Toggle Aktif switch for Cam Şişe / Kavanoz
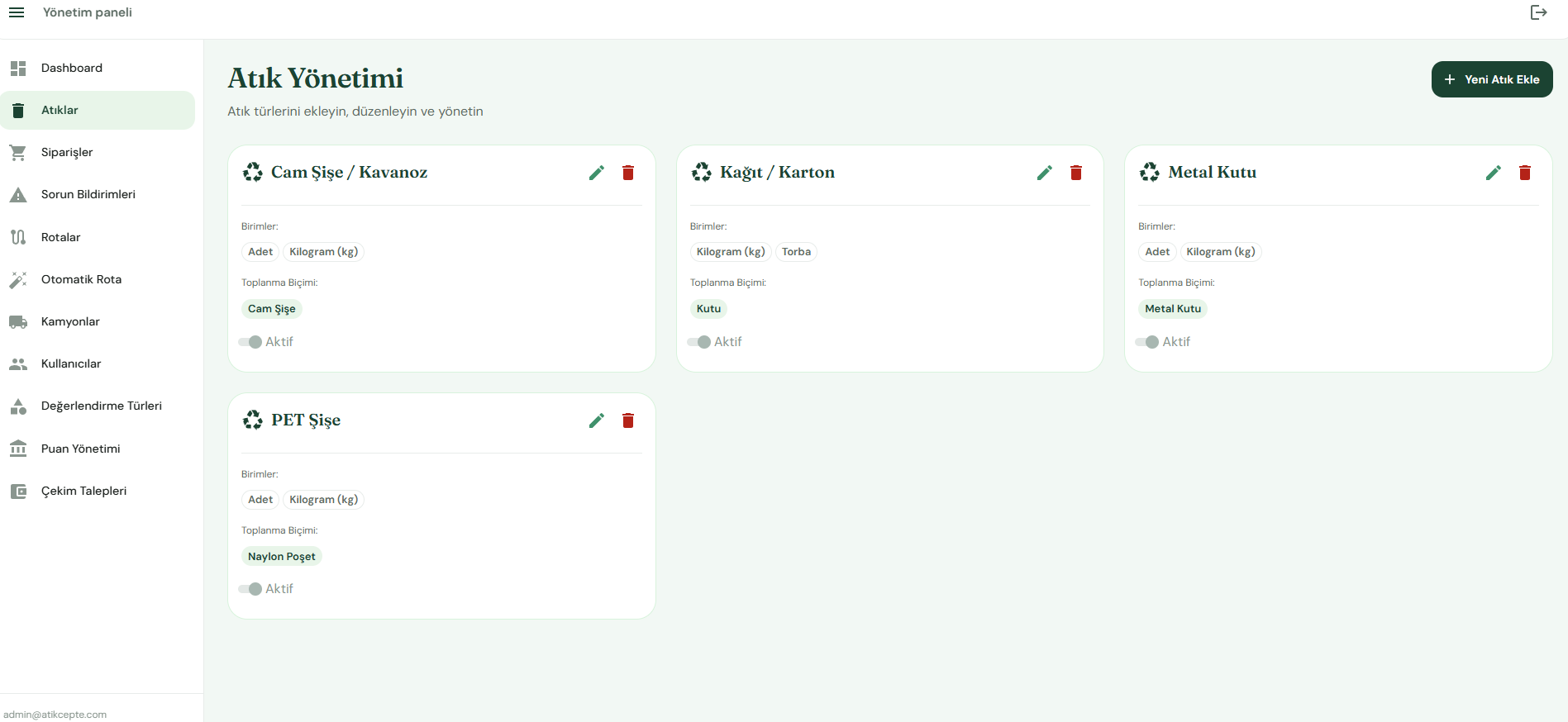The height and width of the screenshot is (722, 1568). pos(250,342)
